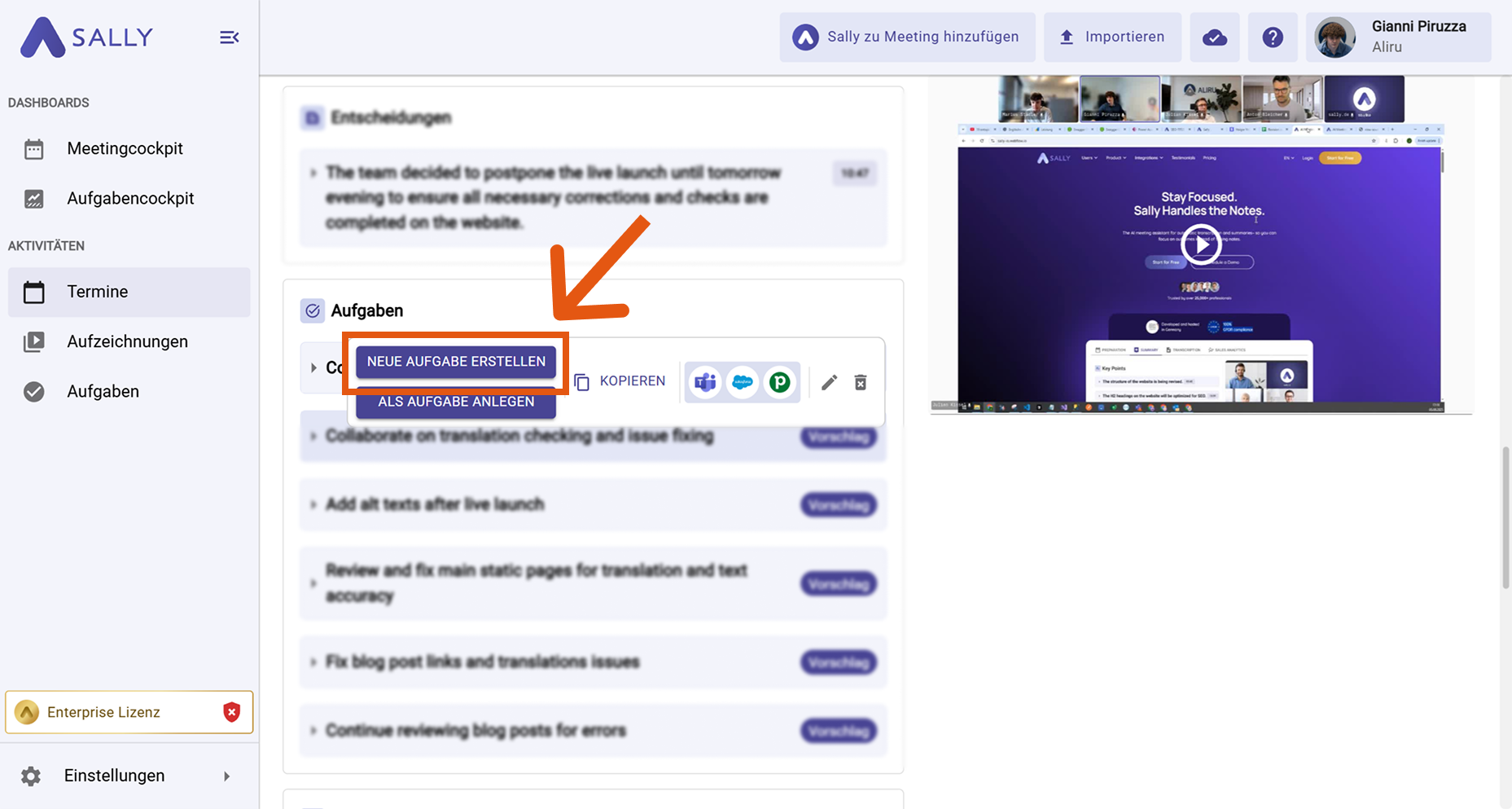Click Vorschlag badge on Fix blog post links
Screen dimensions: 1512x809
click(839, 662)
